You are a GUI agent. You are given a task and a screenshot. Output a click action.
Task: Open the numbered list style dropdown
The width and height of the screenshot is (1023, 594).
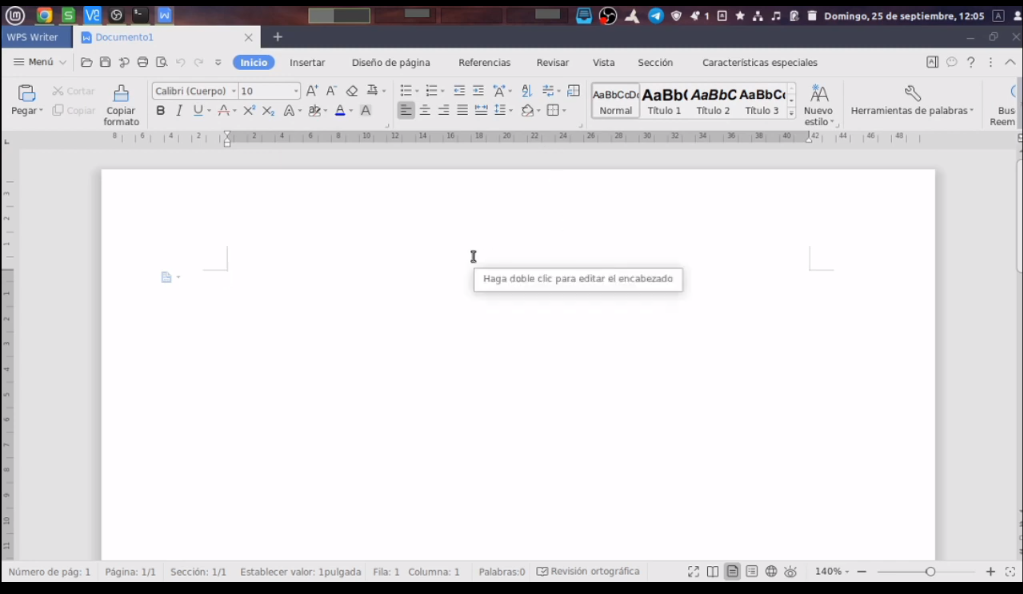(442, 91)
